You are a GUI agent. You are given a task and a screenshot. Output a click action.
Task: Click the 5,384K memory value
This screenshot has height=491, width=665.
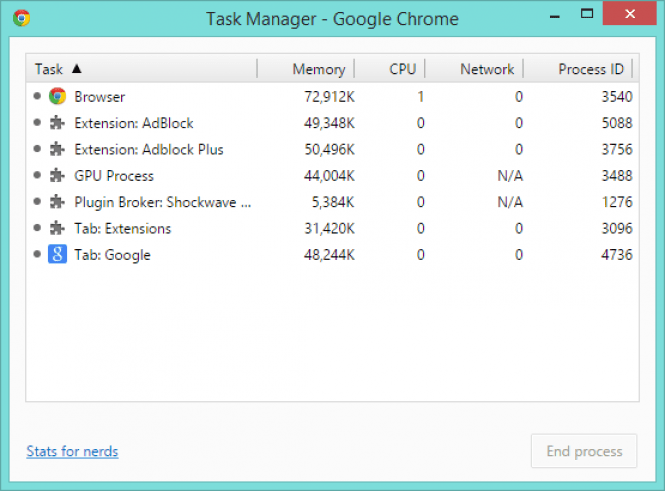tap(333, 202)
